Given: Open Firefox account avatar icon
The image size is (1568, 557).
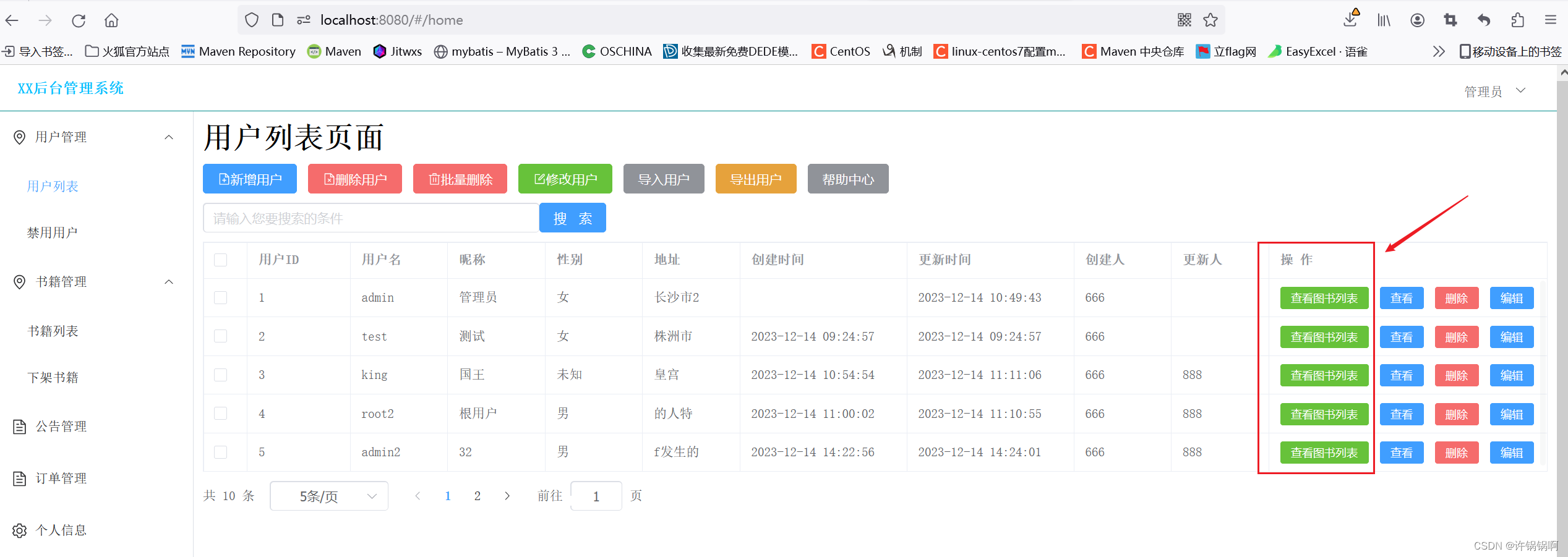Looking at the screenshot, I should [1418, 20].
